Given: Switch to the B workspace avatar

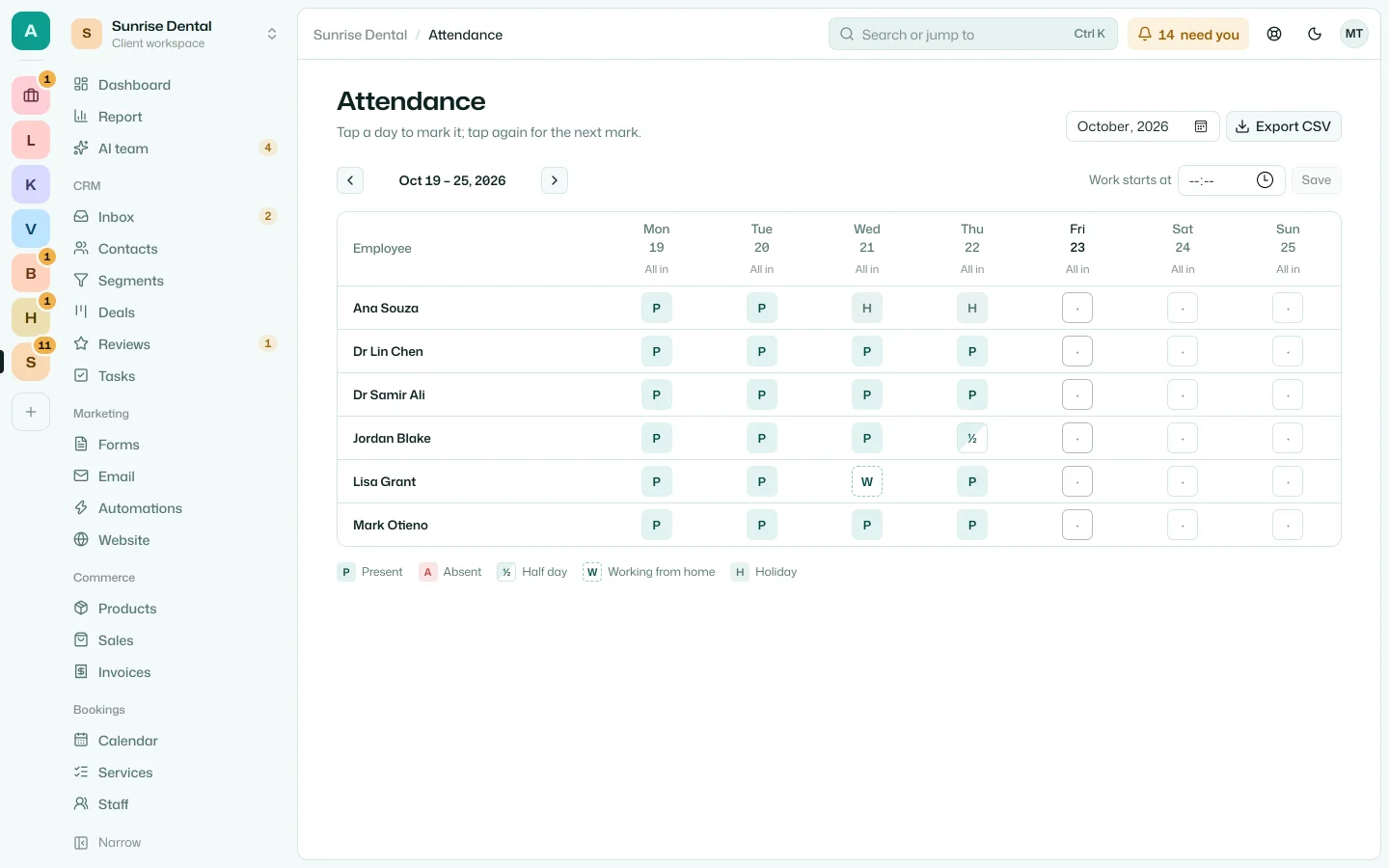Looking at the screenshot, I should [x=31, y=273].
